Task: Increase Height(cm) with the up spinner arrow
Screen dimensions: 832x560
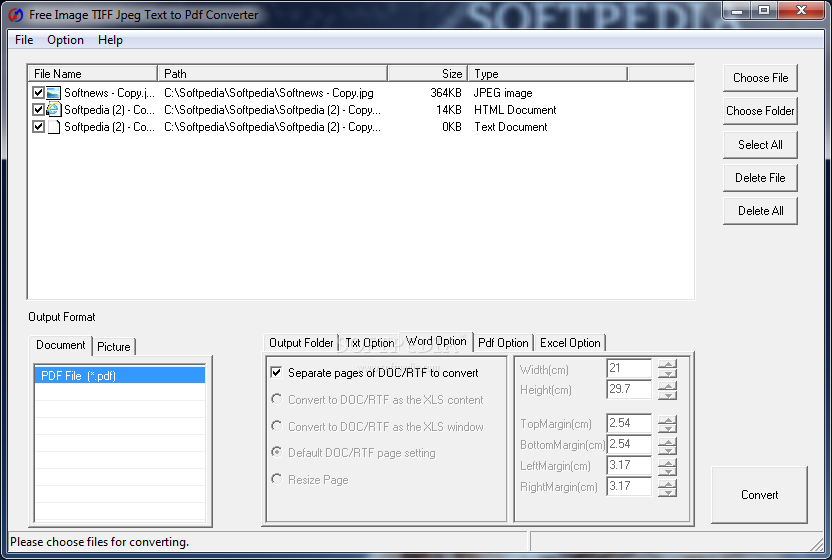Action: pyautogui.click(x=667, y=386)
